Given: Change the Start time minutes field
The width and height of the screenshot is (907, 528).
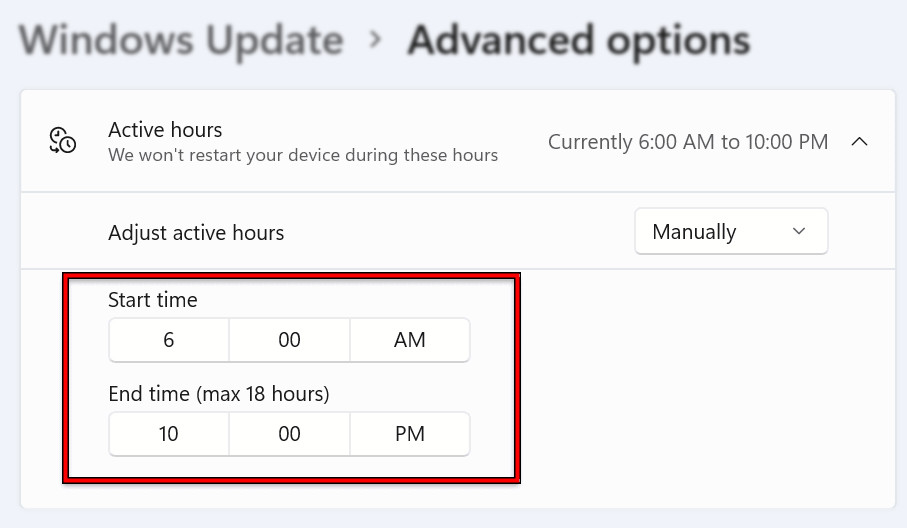Looking at the screenshot, I should pyautogui.click(x=289, y=340).
